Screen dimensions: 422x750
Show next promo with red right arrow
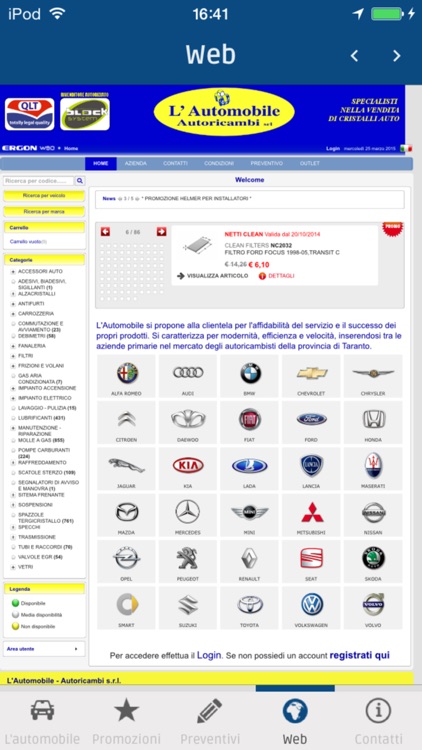tap(161, 232)
